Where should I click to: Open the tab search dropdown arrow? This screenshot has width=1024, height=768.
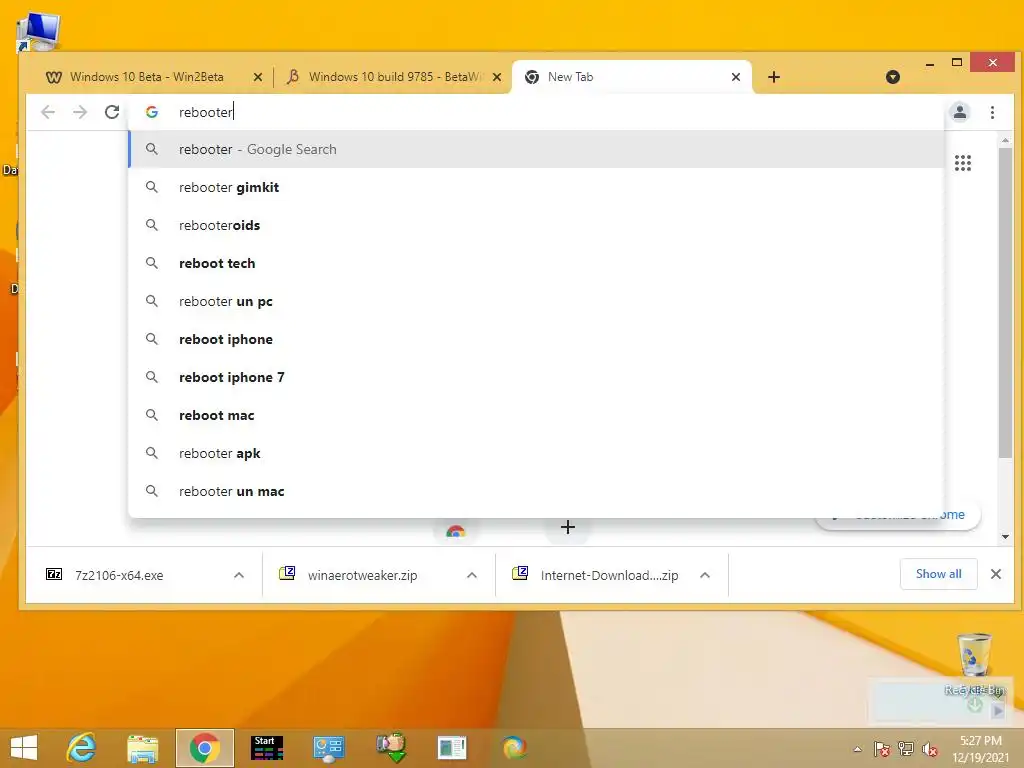tap(893, 77)
